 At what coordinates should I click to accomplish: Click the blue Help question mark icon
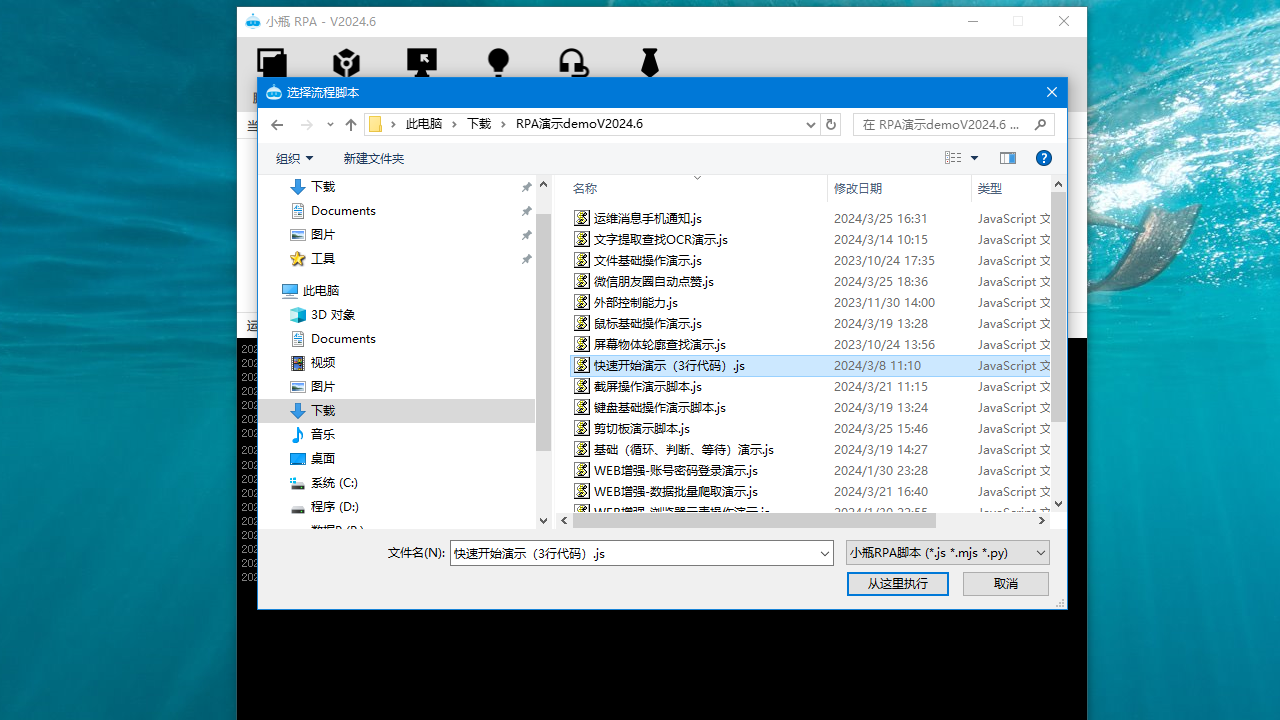pyautogui.click(x=1043, y=157)
